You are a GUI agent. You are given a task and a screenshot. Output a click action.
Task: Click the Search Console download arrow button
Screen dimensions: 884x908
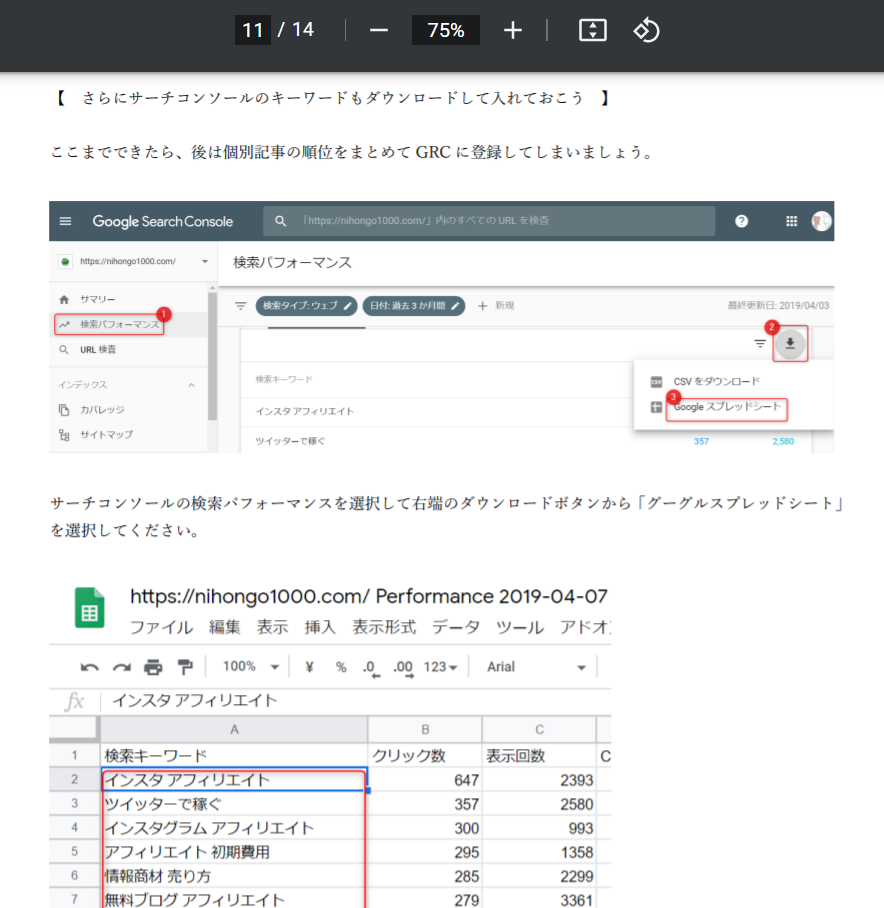[791, 344]
